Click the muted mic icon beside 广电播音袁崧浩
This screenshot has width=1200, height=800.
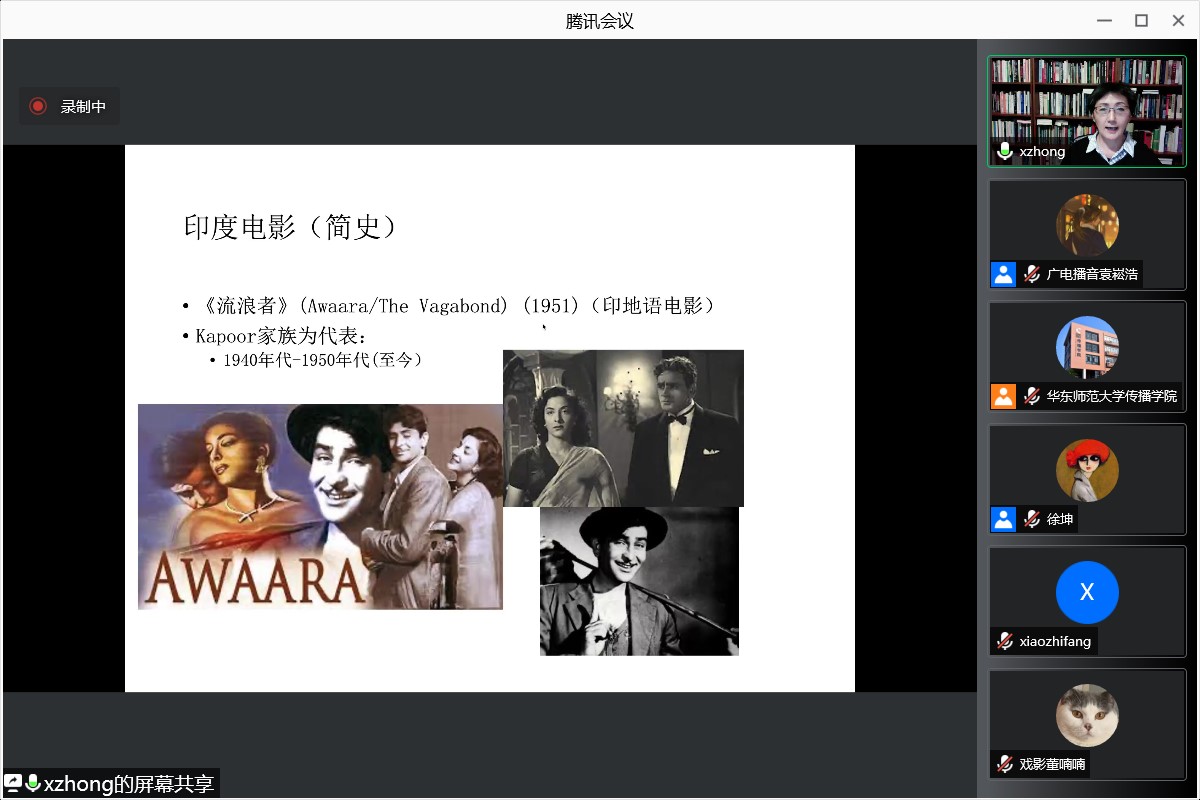pyautogui.click(x=1032, y=274)
